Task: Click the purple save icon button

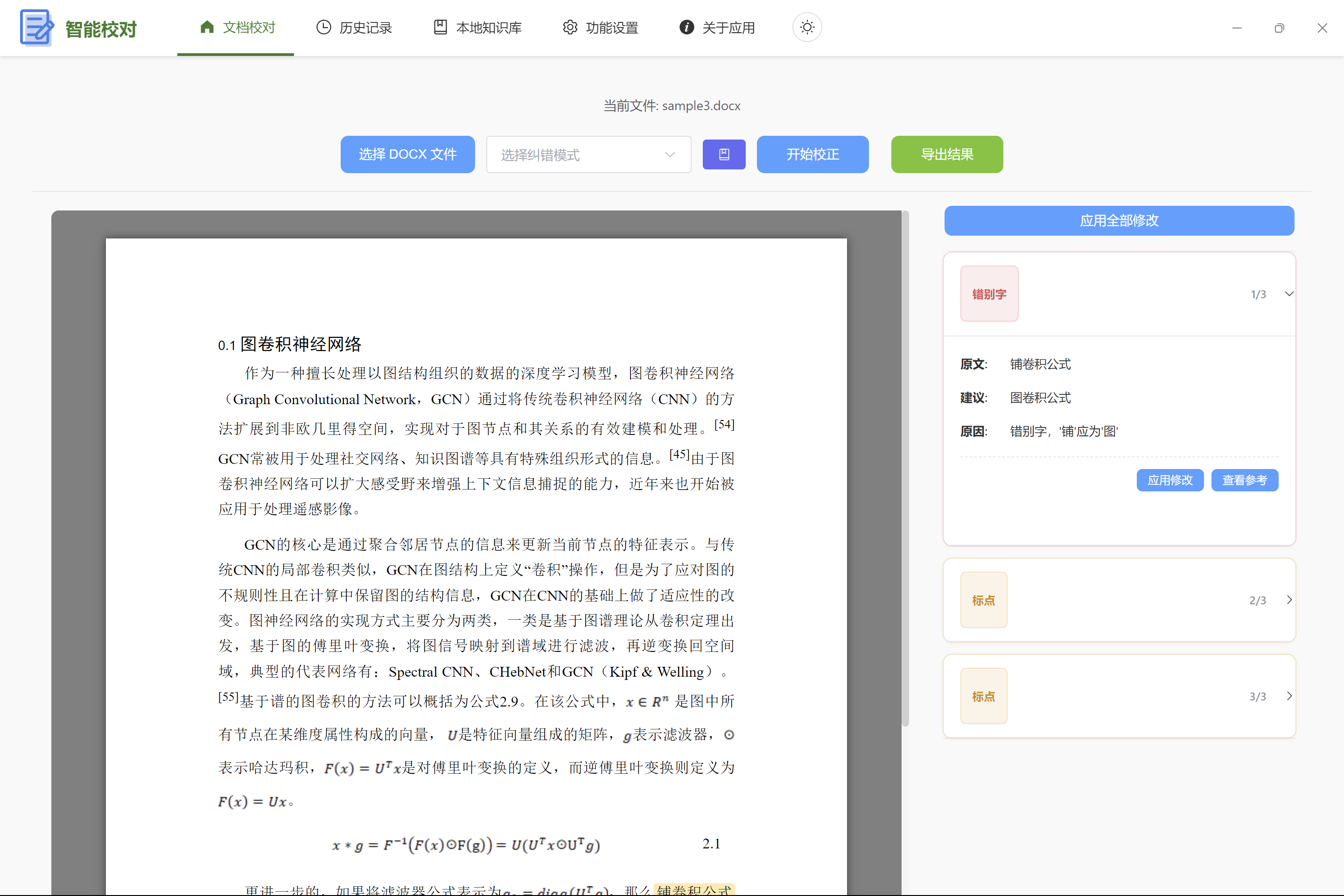Action: coord(723,154)
